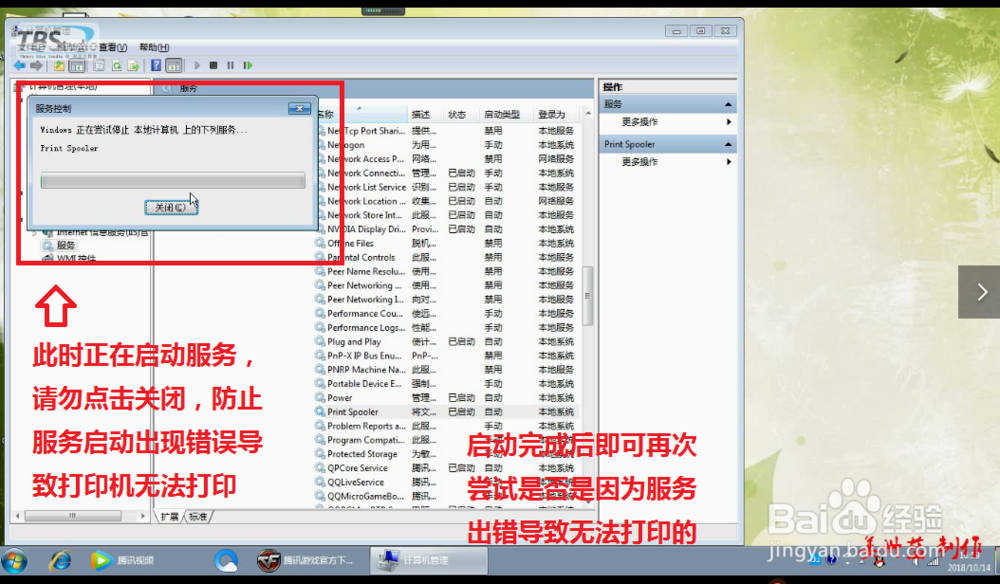The height and width of the screenshot is (584, 1000).
Task: Click the progress bar in 服务控制 dialog
Action: click(170, 180)
